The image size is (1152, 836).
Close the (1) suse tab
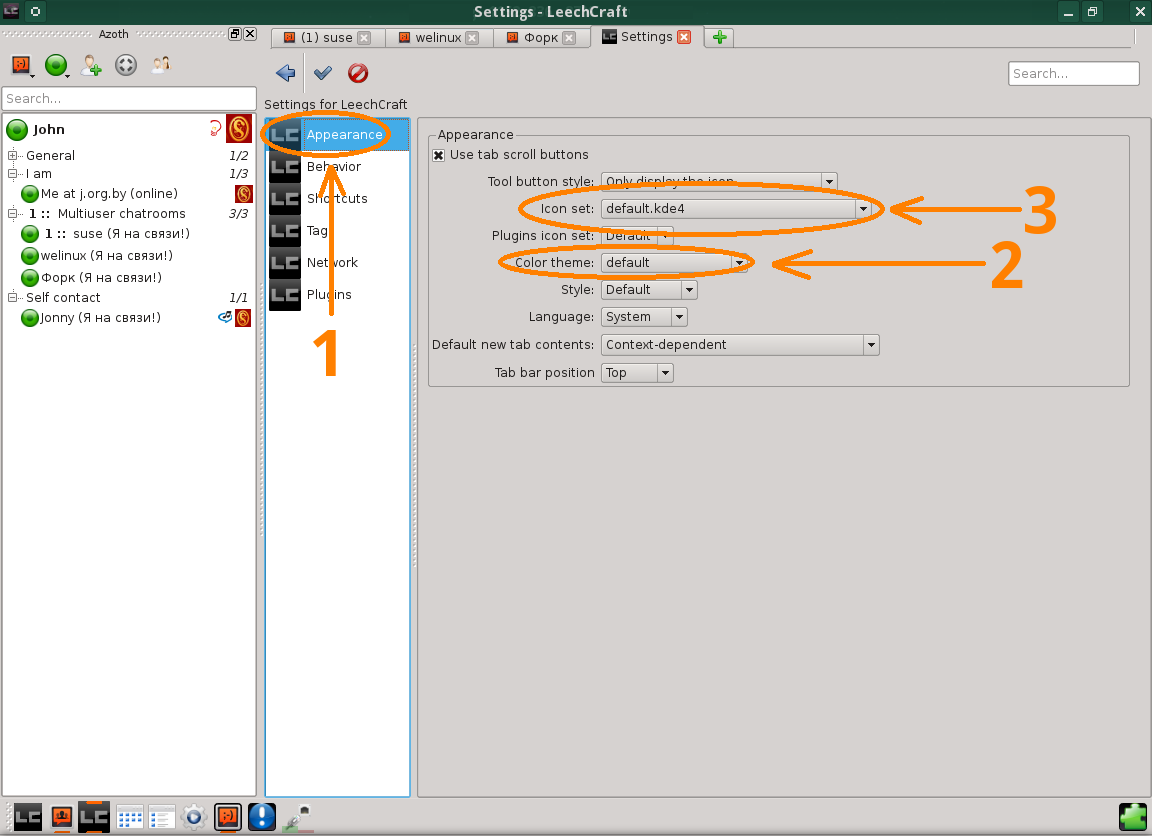(x=364, y=38)
